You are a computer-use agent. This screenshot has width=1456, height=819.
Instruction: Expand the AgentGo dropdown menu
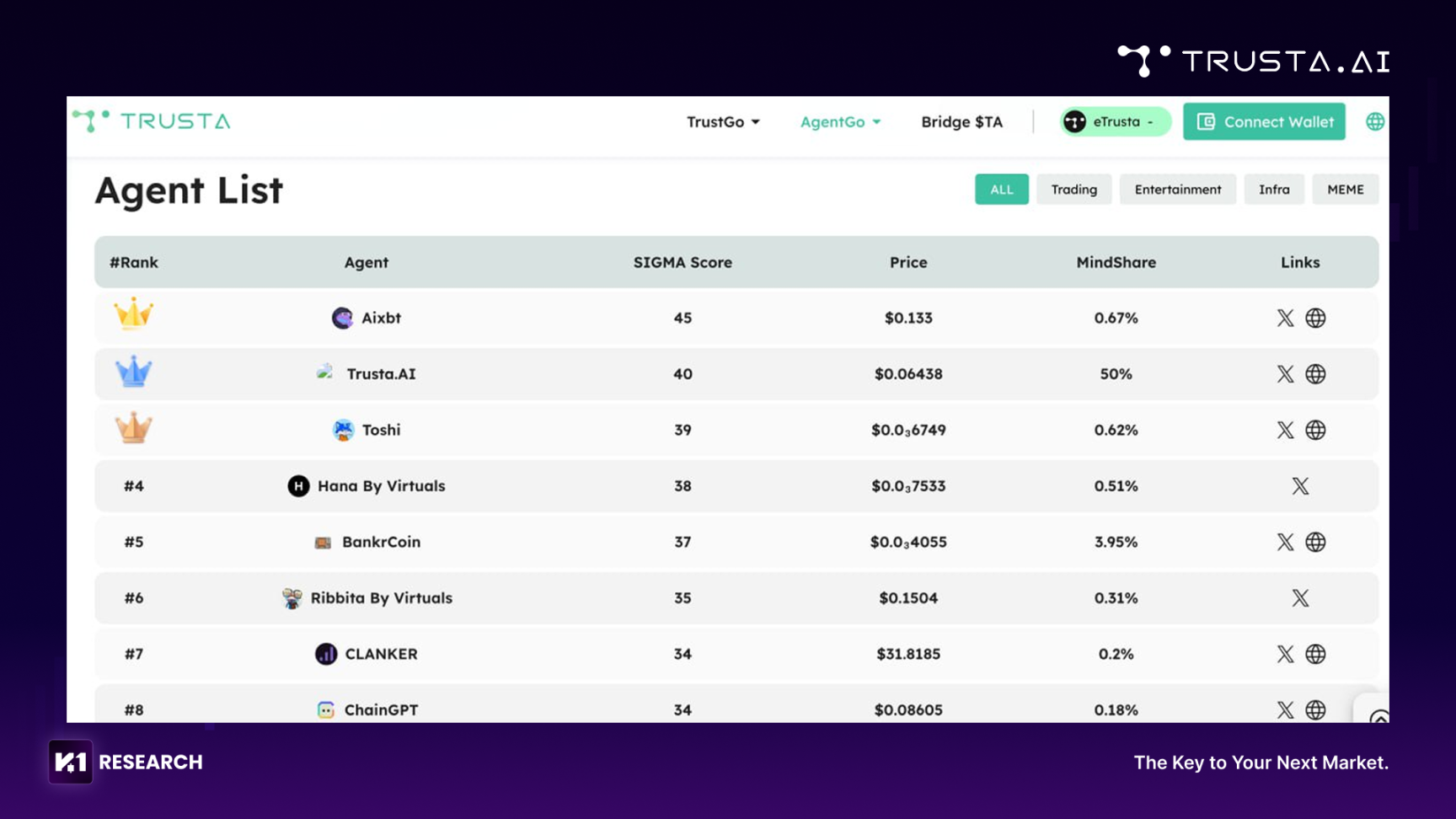(839, 122)
